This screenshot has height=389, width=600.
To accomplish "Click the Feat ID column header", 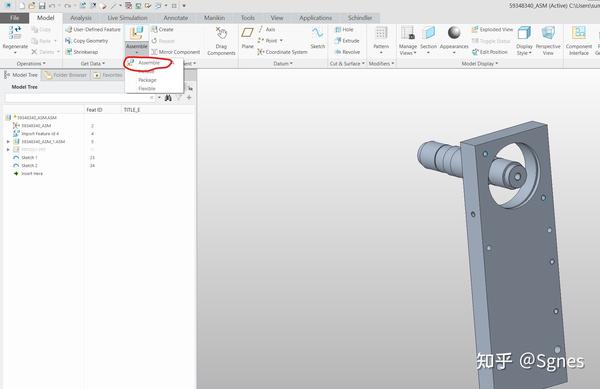I will pyautogui.click(x=94, y=110).
